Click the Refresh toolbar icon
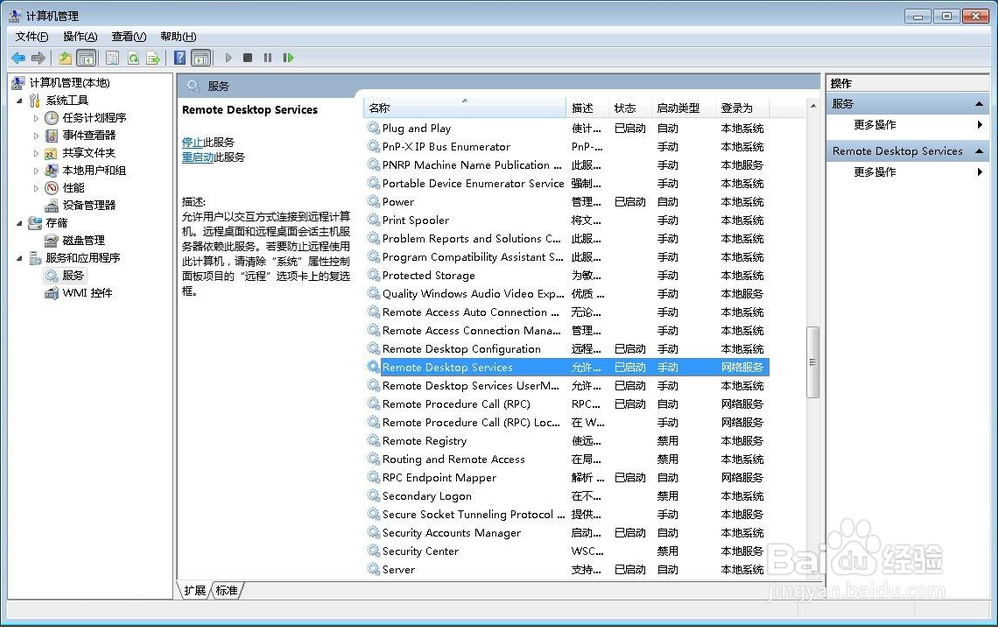The image size is (998, 627). tap(133, 58)
